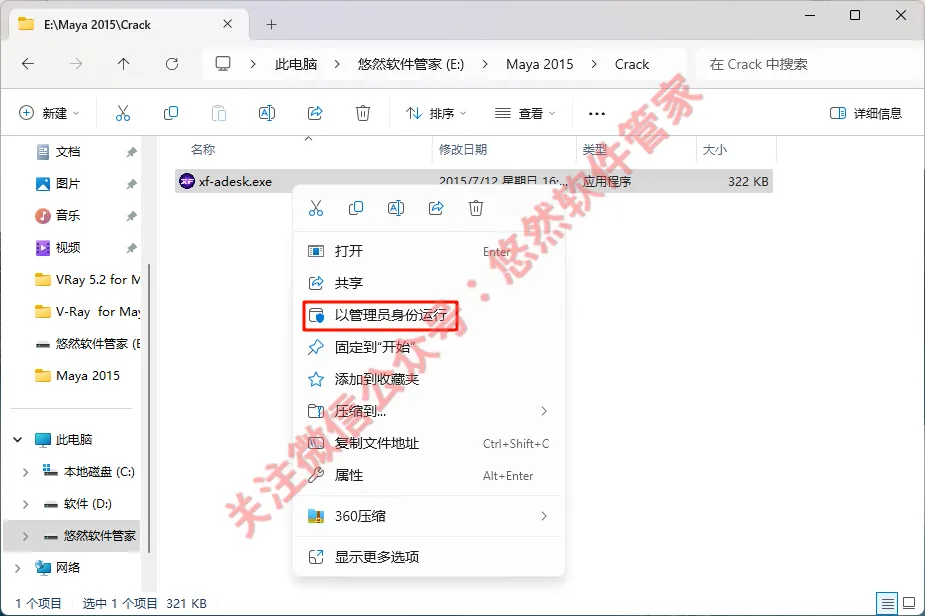Choose 共享 from context menu
The image size is (925, 616).
point(429,283)
